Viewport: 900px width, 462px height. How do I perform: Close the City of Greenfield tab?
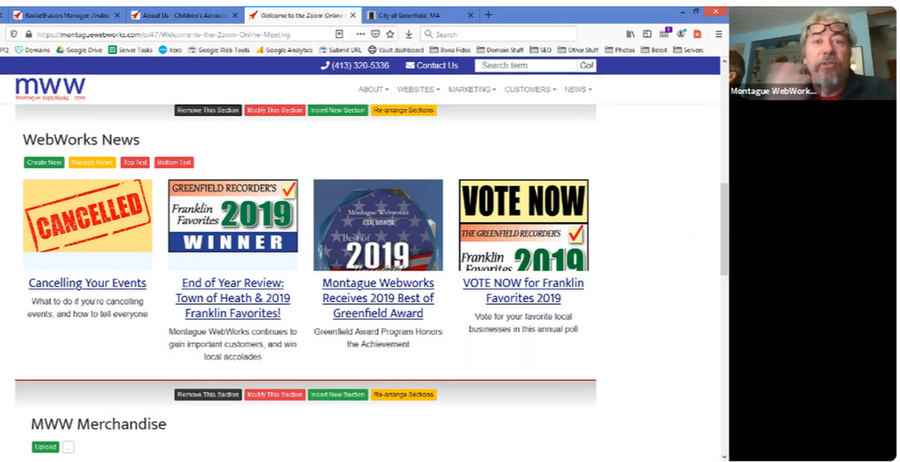point(470,15)
